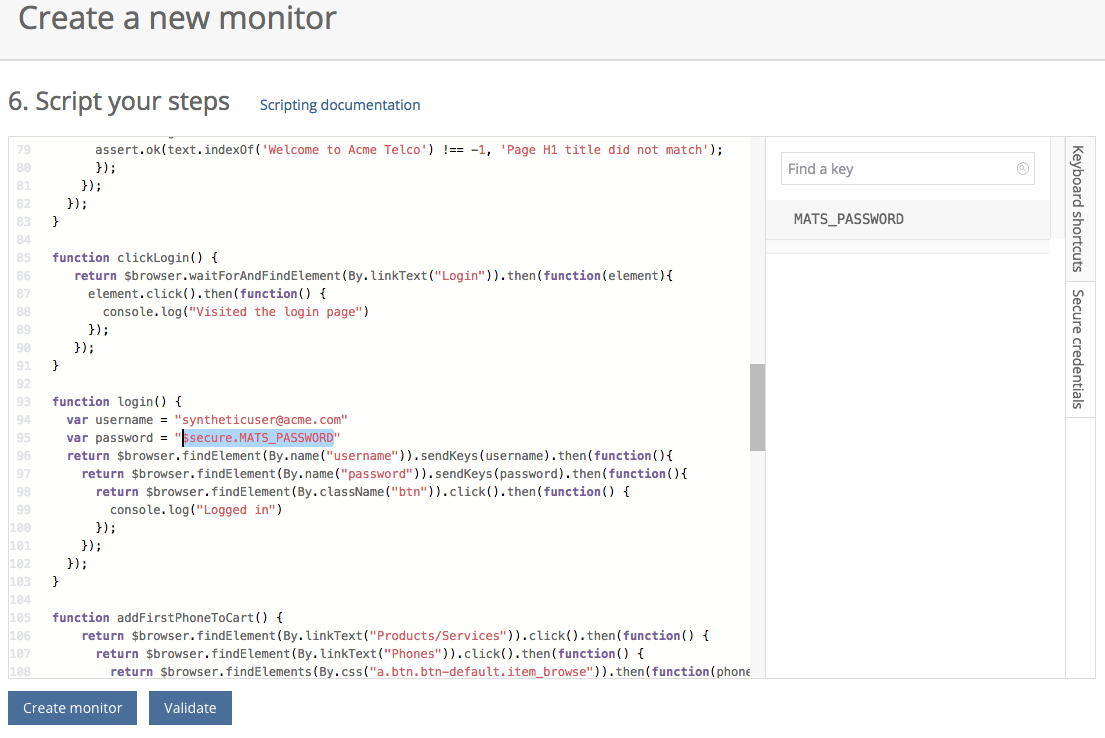The height and width of the screenshot is (738, 1105).
Task: Click the '6. Script your steps' heading
Action: [119, 102]
